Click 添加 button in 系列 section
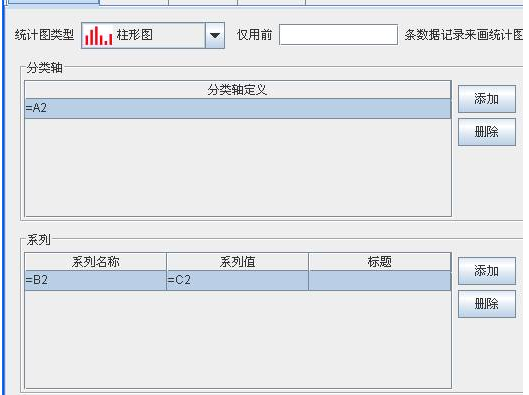This screenshot has width=529, height=395. click(486, 271)
